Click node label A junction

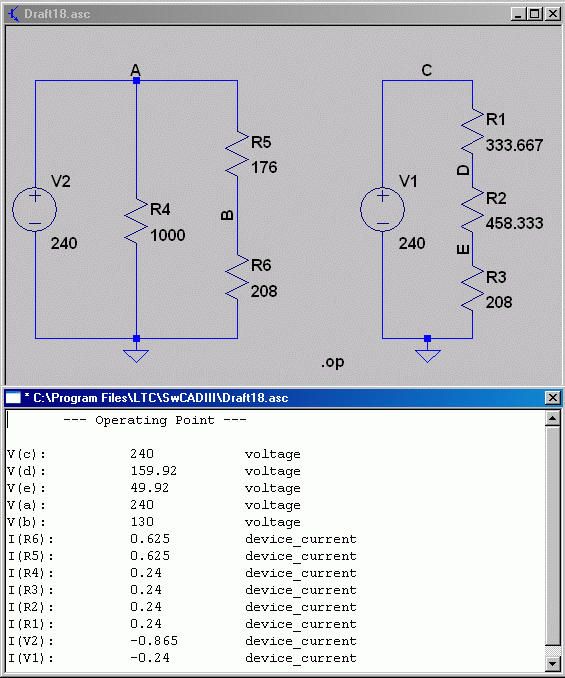[x=136, y=80]
